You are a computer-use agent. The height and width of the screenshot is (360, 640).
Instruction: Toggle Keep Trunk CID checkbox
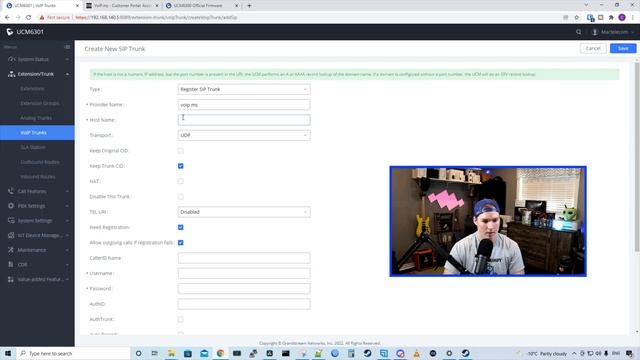click(180, 166)
